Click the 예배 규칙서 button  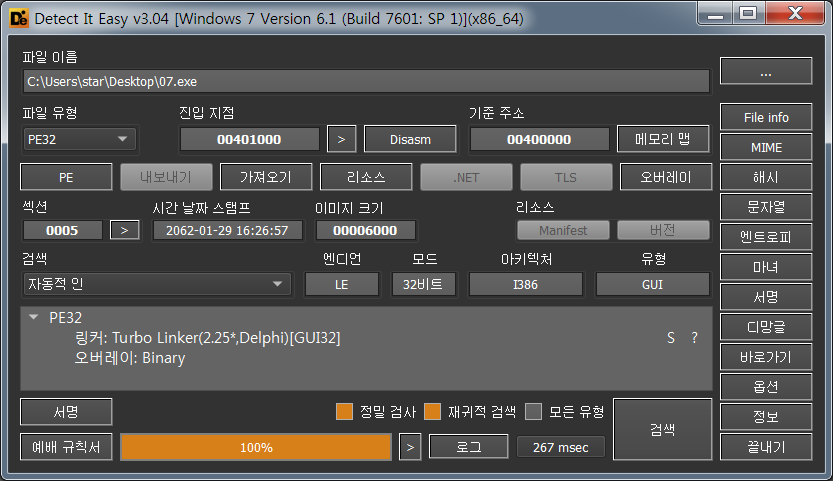click(66, 447)
